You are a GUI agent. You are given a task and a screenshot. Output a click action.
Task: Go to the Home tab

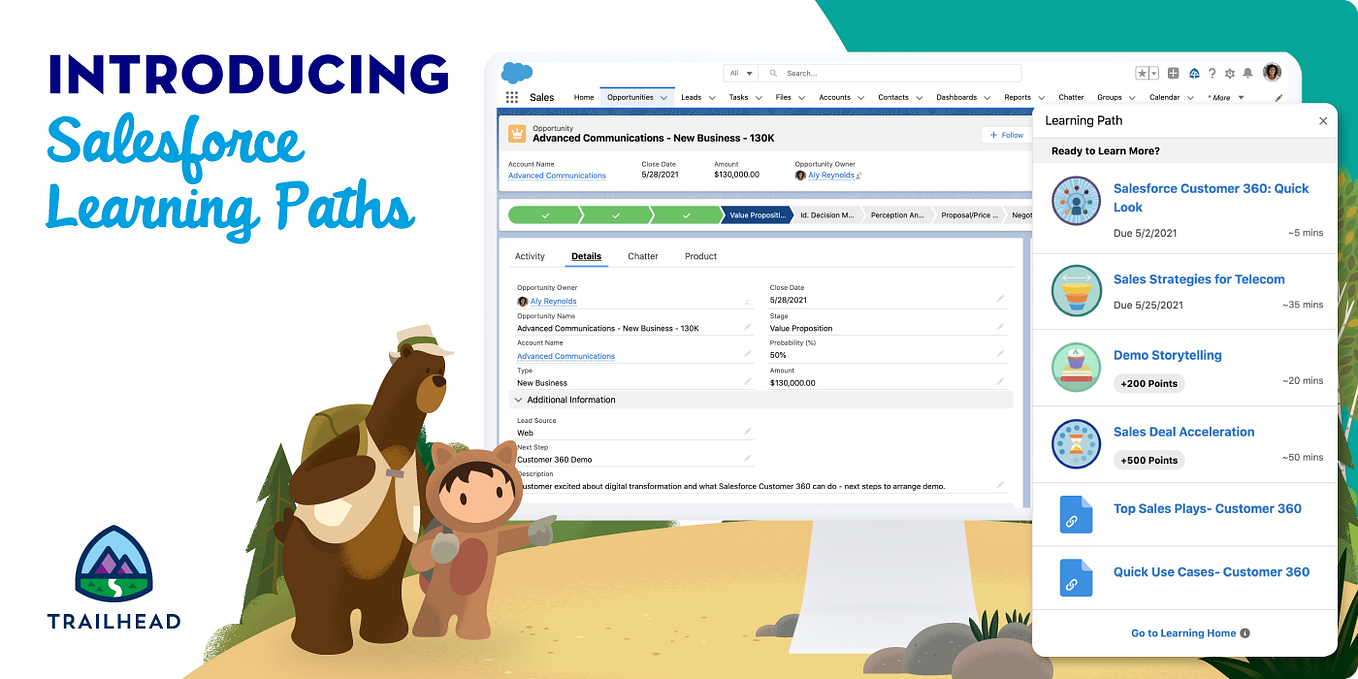(584, 98)
